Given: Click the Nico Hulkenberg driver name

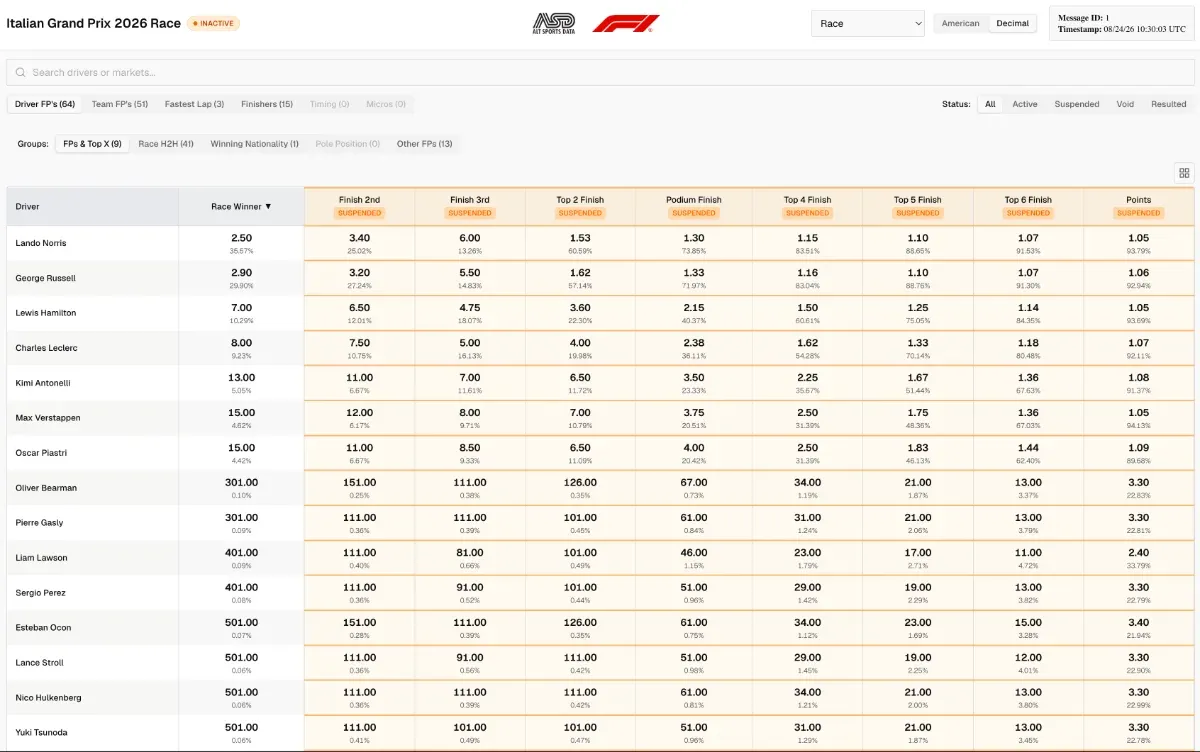Looking at the screenshot, I should [x=47, y=698].
